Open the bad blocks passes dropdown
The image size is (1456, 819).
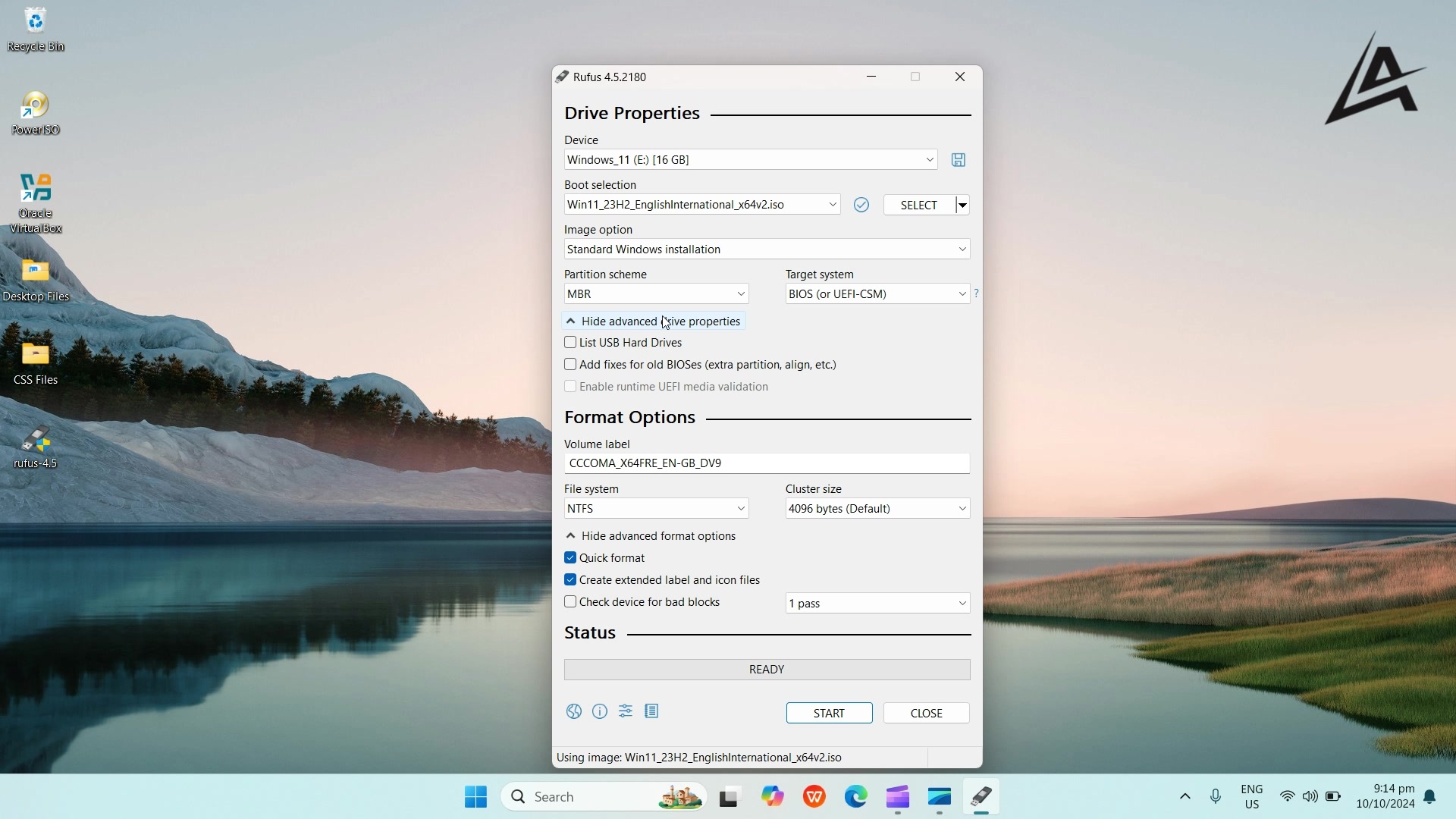click(x=877, y=604)
